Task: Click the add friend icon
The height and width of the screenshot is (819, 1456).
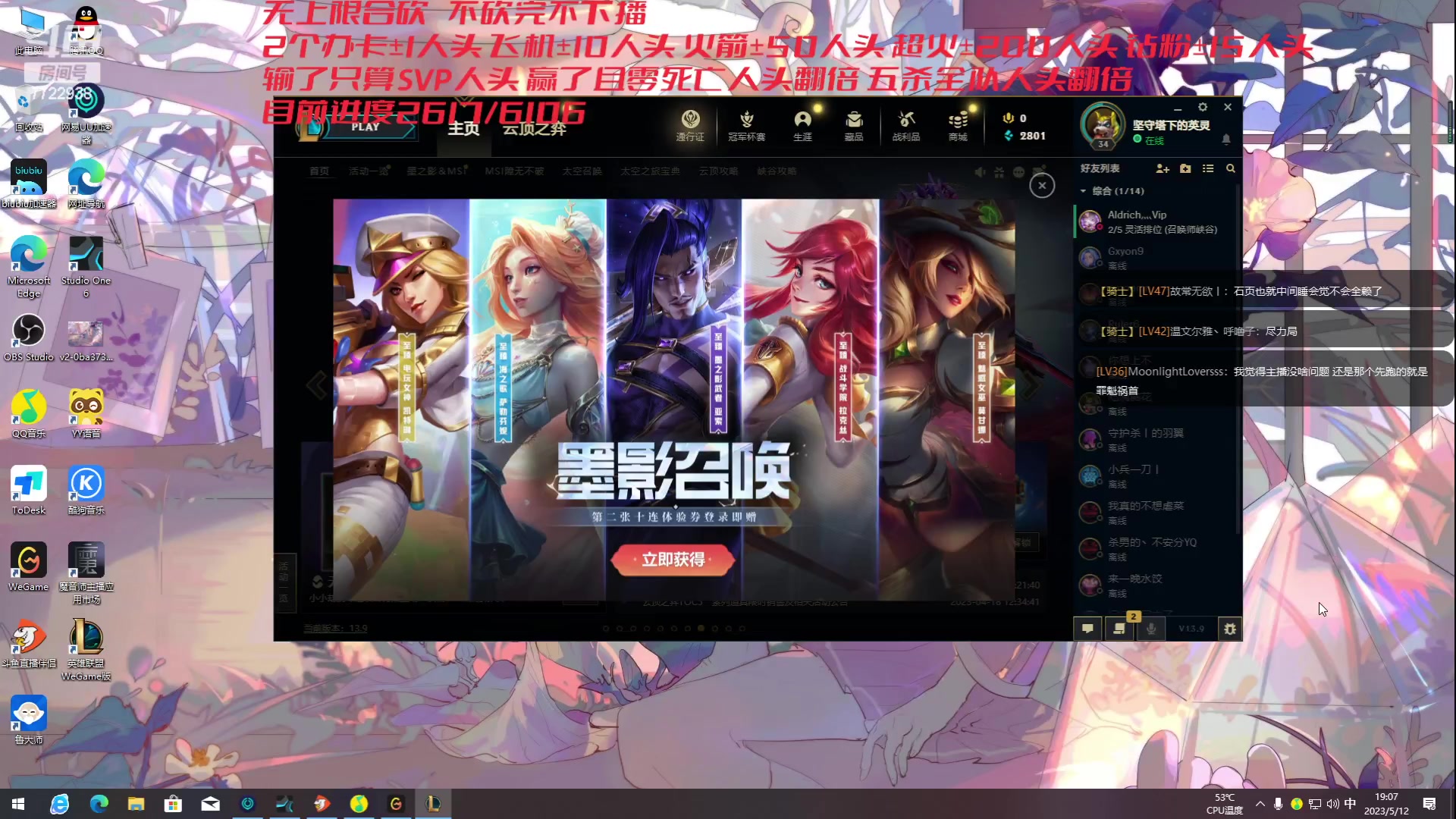Action: [x=1162, y=168]
